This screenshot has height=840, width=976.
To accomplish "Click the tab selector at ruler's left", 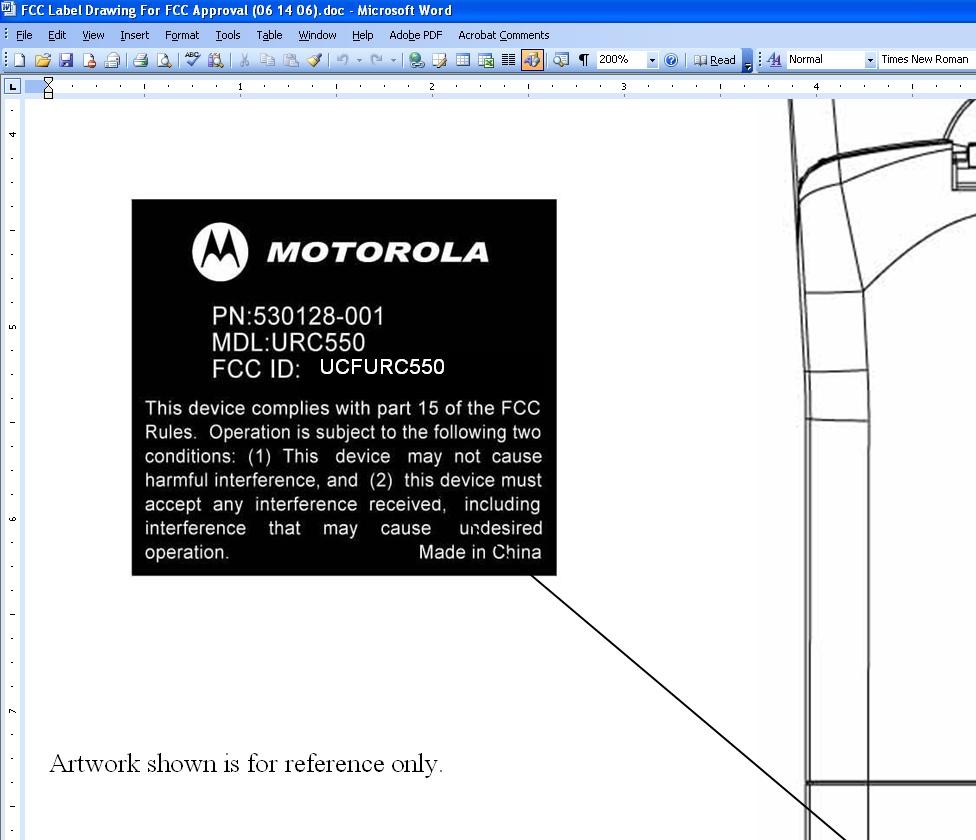I will (x=13, y=87).
